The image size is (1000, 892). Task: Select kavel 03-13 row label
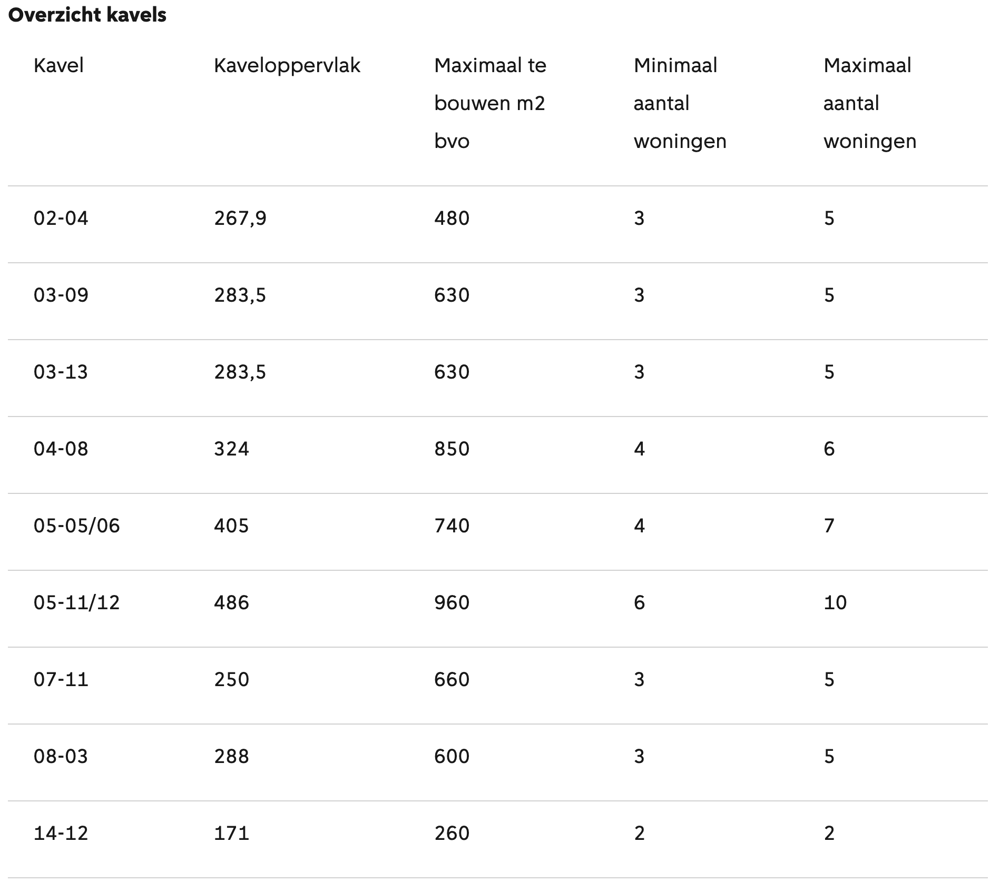click(x=61, y=372)
